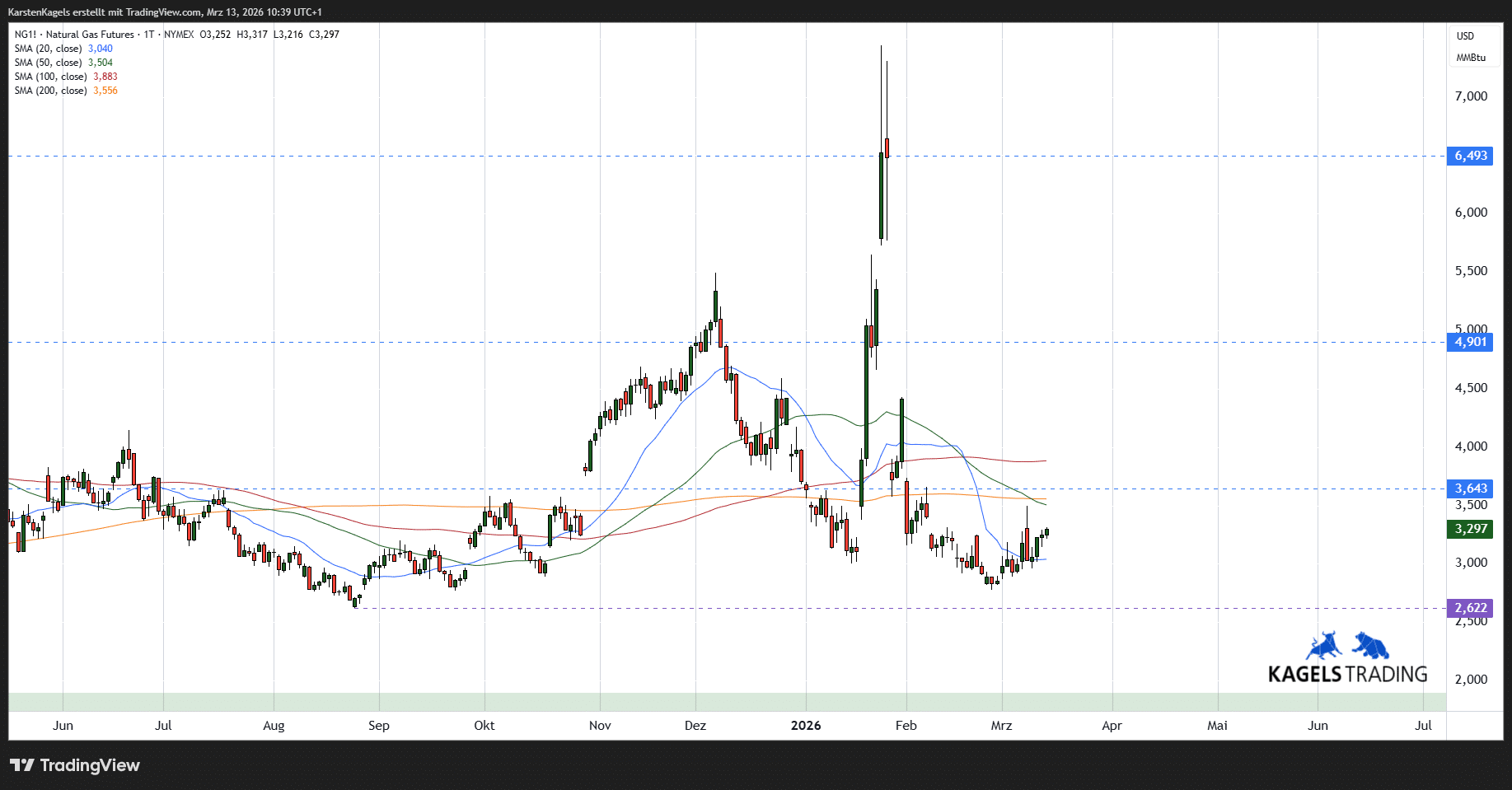Click the 4,901 price level label

coord(1470,342)
